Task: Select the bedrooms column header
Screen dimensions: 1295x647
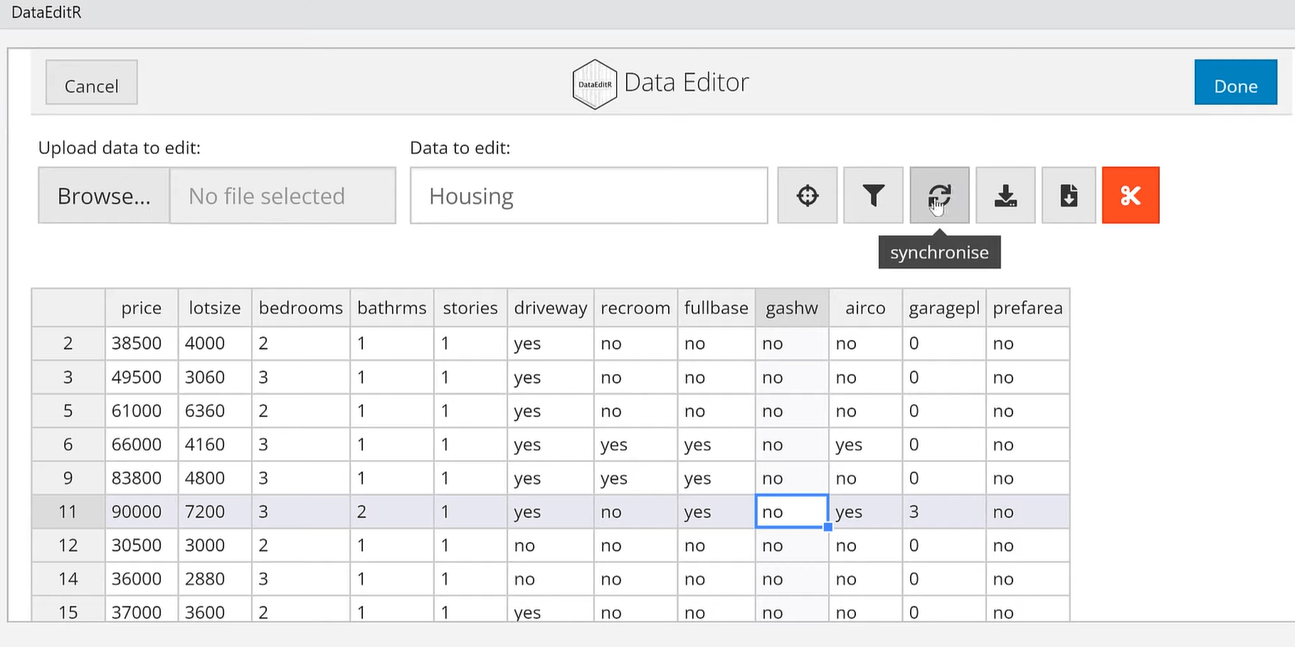Action: (300, 308)
